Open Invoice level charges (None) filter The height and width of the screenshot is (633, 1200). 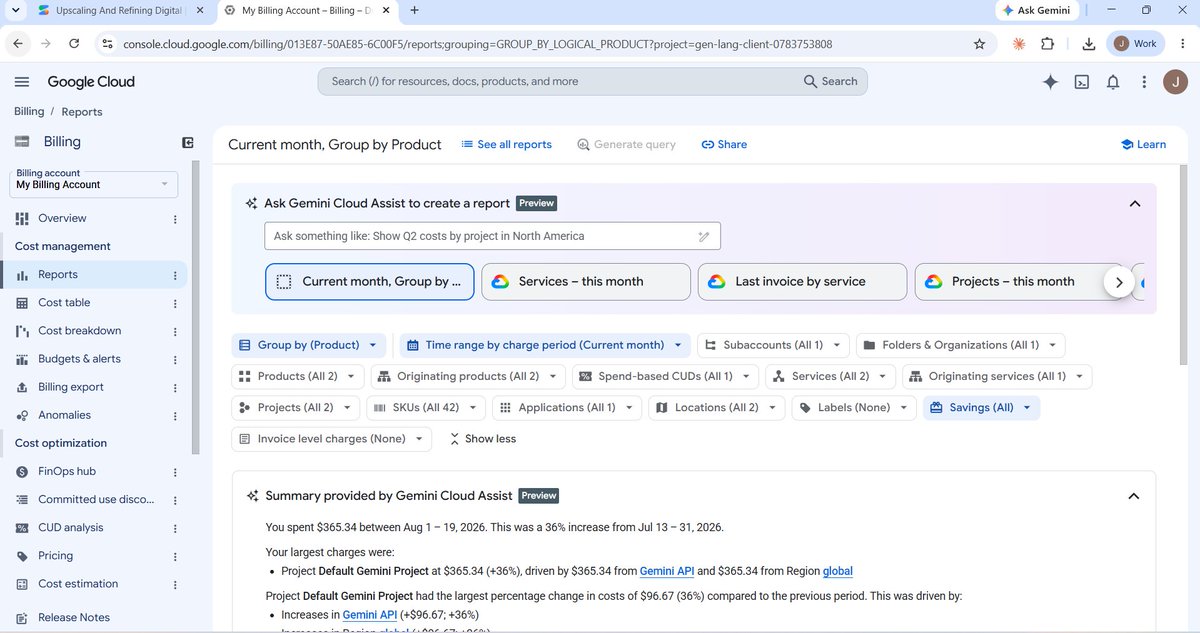[331, 439]
